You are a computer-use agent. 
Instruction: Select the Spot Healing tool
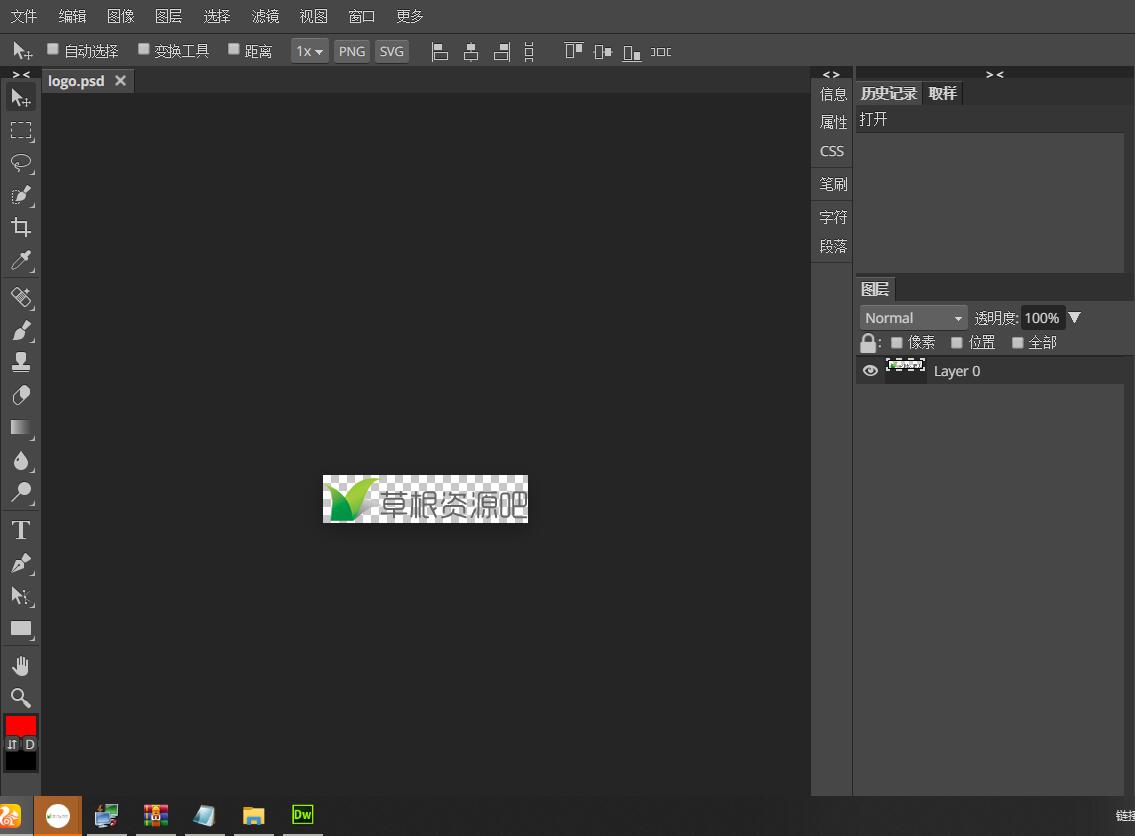(21, 297)
